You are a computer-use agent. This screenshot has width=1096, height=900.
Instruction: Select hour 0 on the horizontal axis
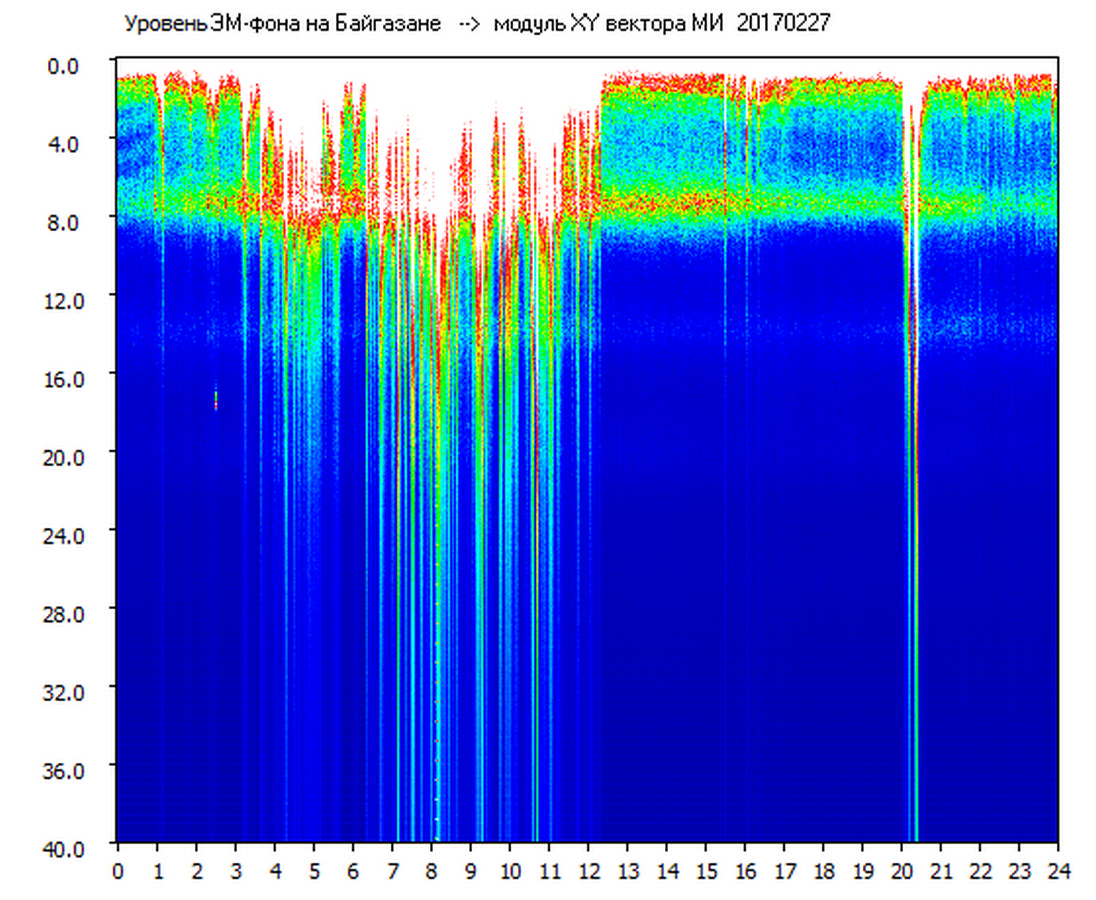click(118, 871)
